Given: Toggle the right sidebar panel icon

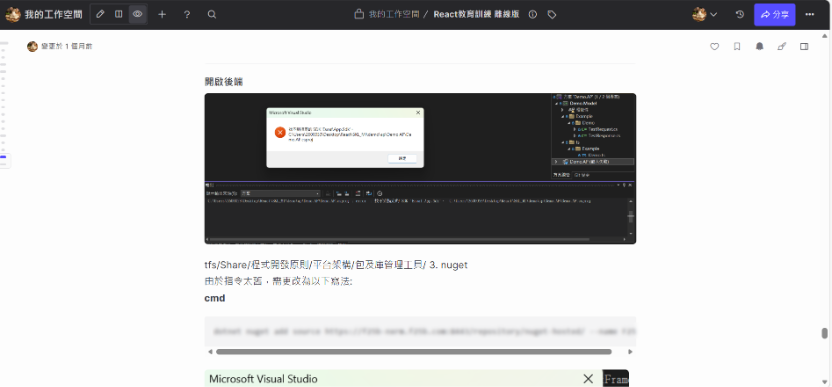Looking at the screenshot, I should pos(804,47).
